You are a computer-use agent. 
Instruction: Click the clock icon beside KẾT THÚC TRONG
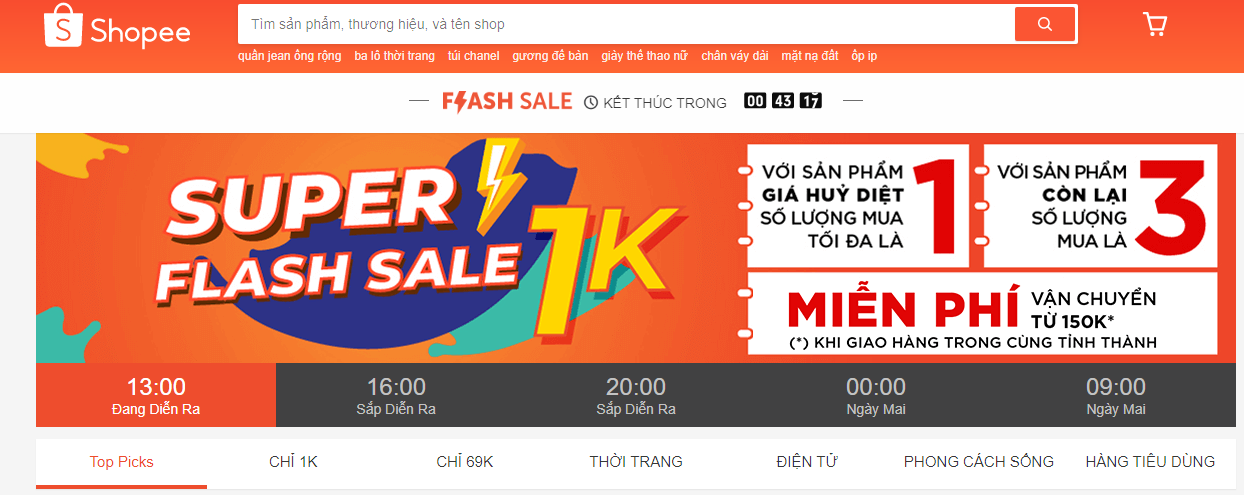(x=591, y=102)
